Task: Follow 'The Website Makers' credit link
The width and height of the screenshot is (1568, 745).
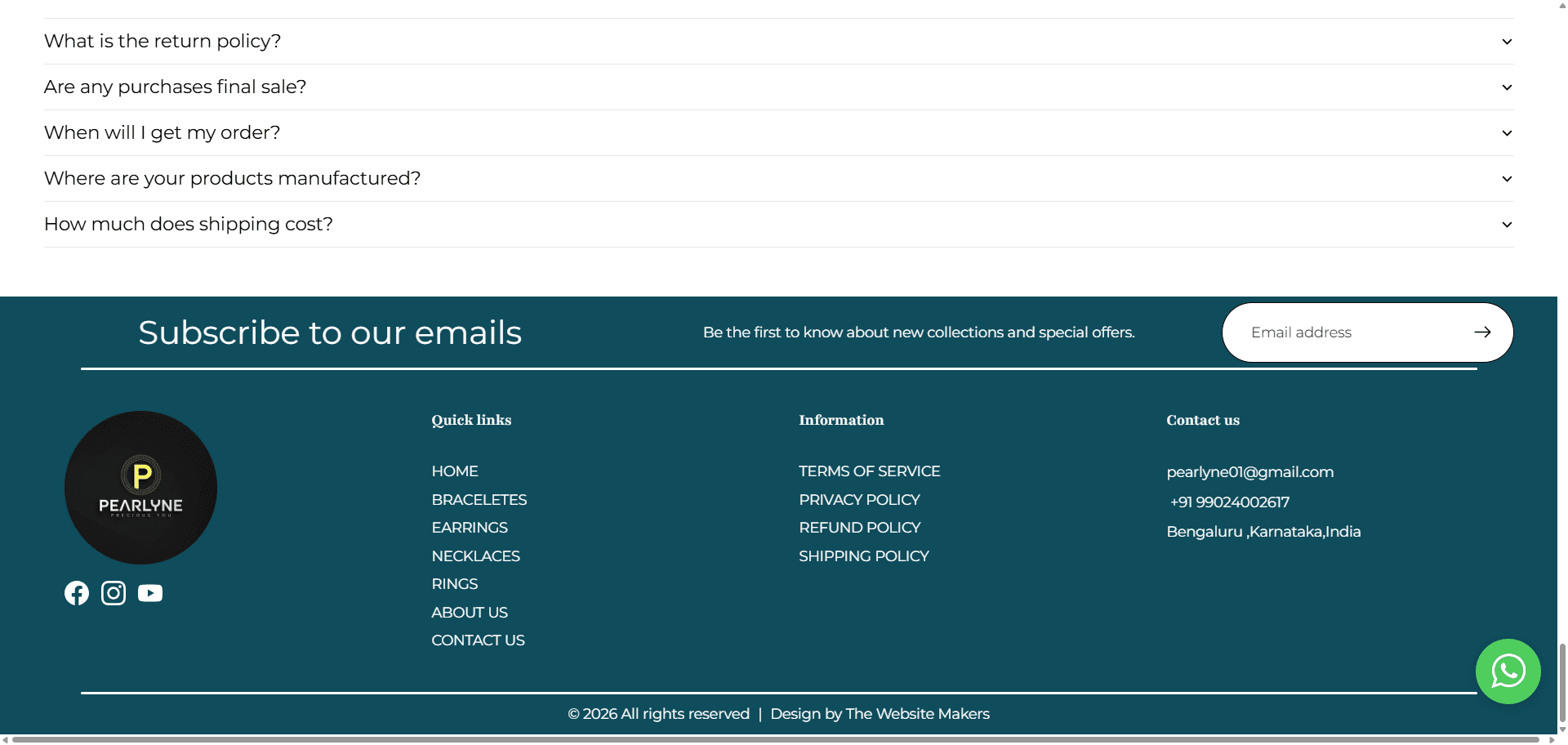Action: coord(917,714)
